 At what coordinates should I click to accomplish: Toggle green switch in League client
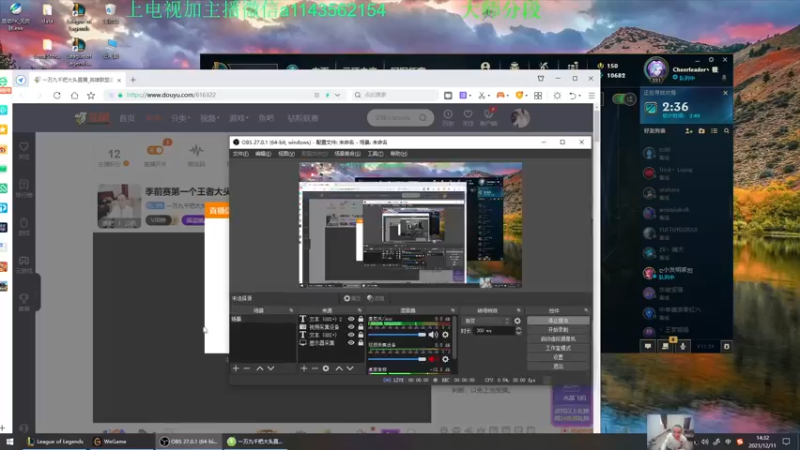(623, 99)
